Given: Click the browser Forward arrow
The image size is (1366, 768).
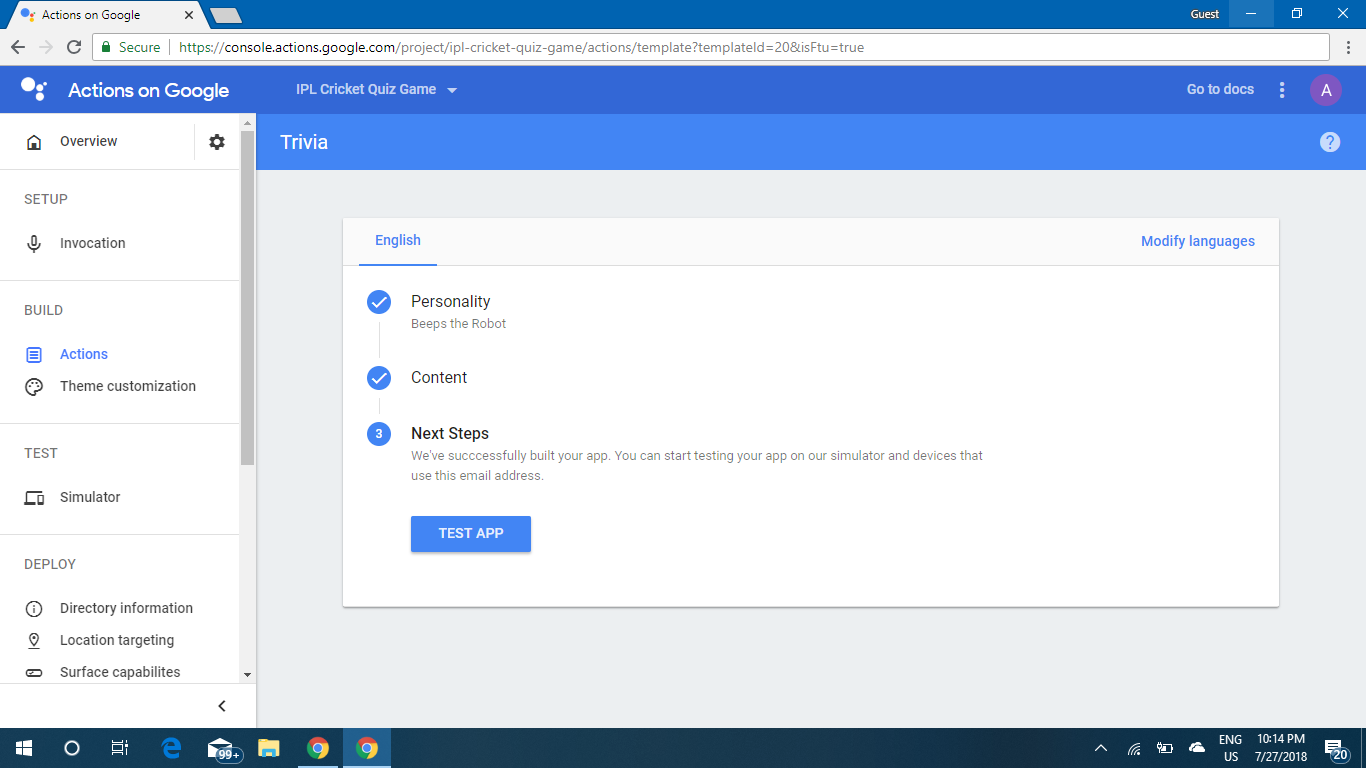Looking at the screenshot, I should (46, 47).
